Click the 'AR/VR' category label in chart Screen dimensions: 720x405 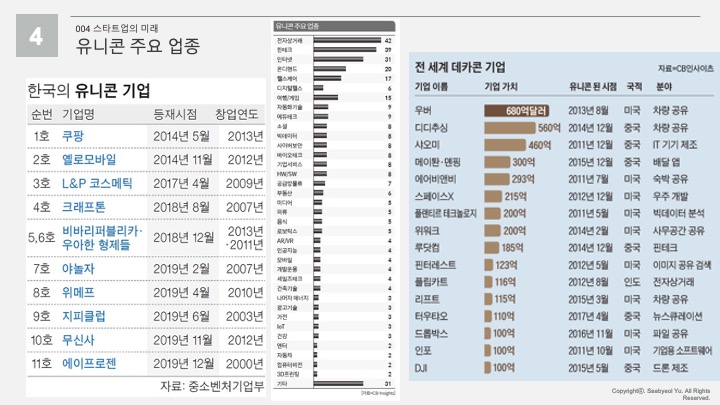(285, 241)
